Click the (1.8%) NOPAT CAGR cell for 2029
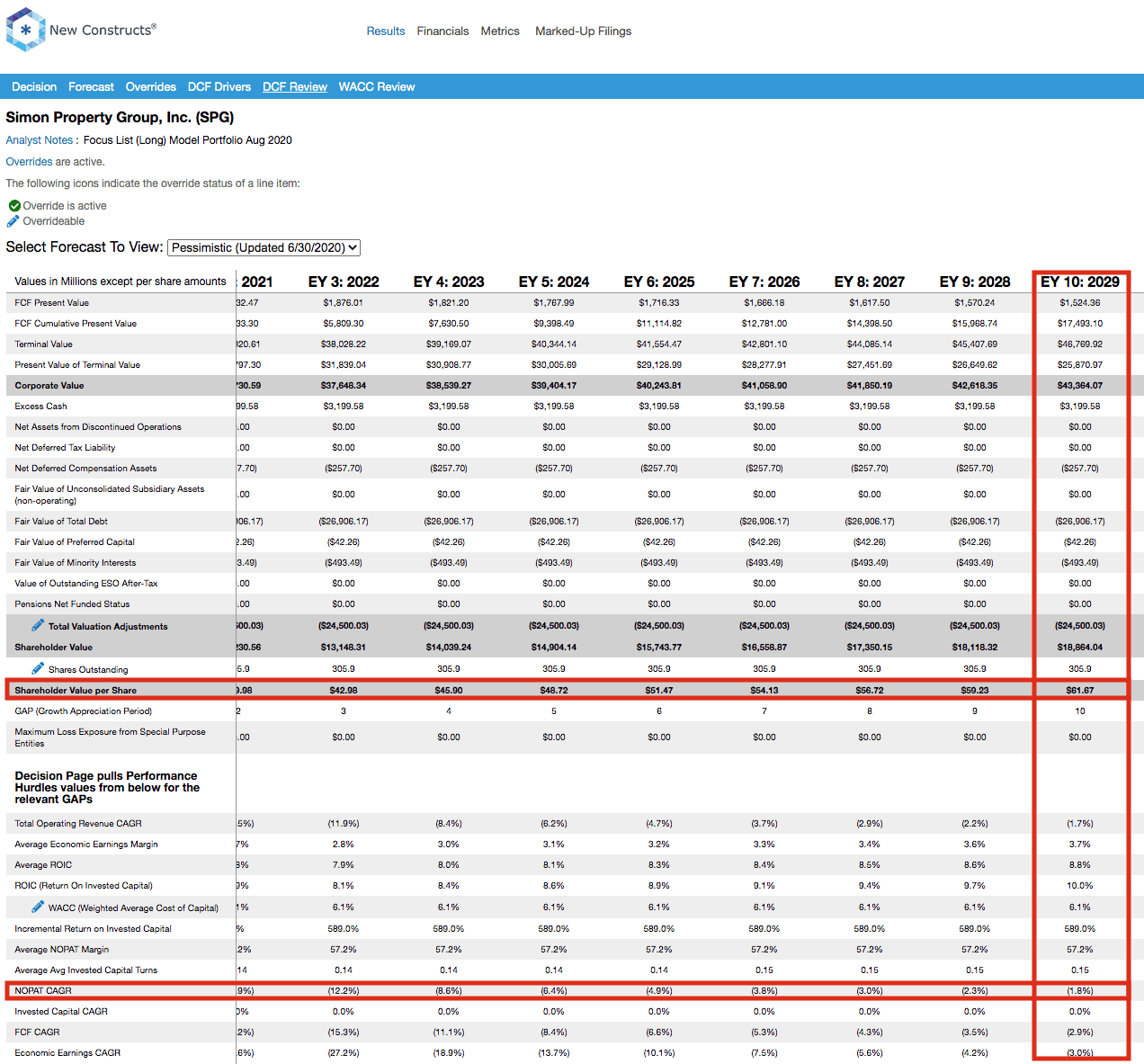1144x1064 pixels. click(1080, 990)
